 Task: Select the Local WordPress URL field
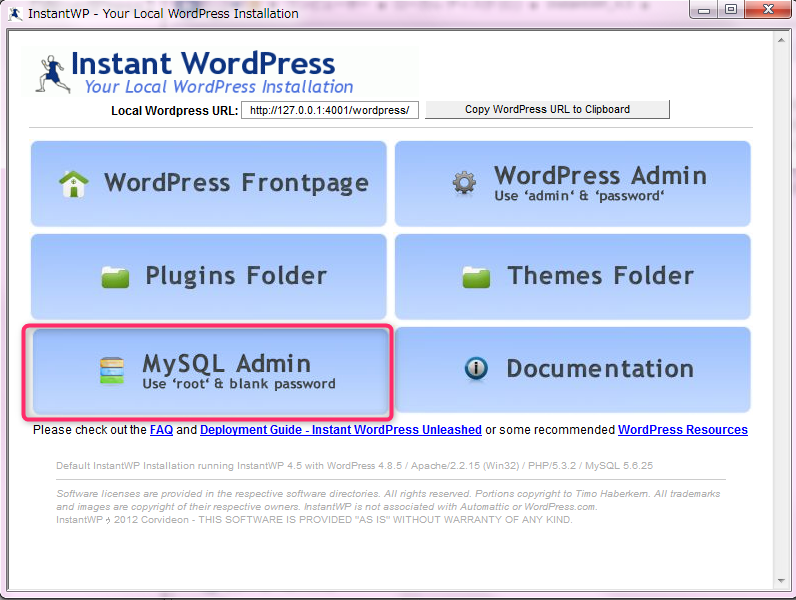tap(329, 110)
